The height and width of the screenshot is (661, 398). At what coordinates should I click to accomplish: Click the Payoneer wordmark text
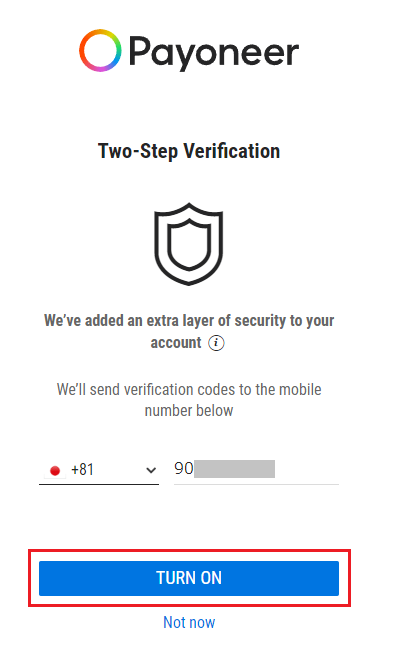[x=214, y=53]
